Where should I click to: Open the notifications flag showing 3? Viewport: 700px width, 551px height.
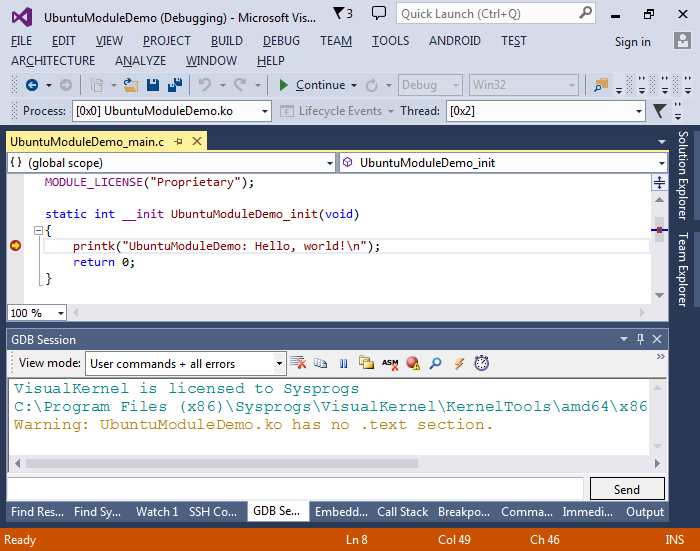343,13
